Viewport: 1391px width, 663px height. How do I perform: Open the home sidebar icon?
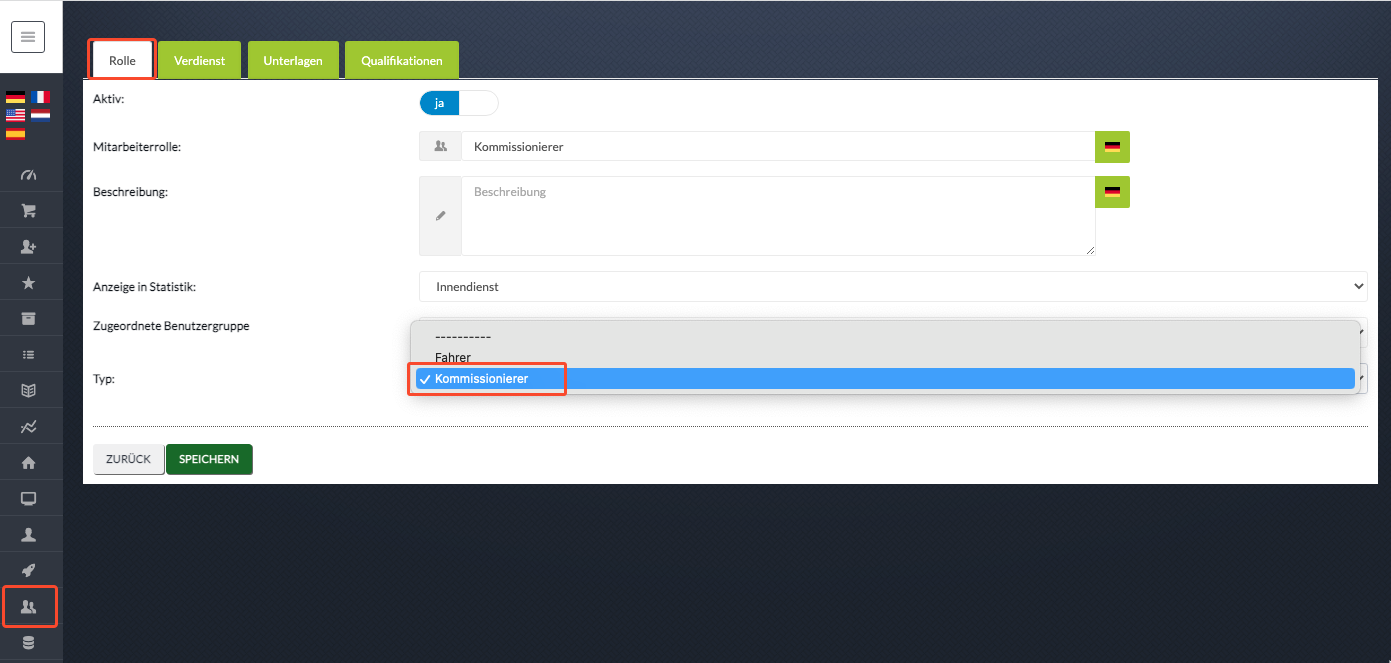(x=29, y=463)
